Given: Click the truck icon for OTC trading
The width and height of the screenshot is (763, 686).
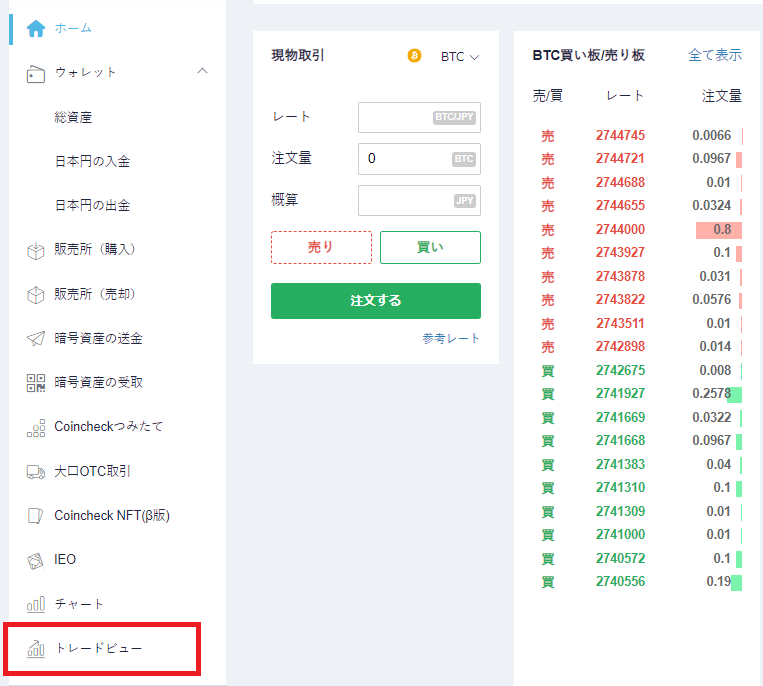Looking at the screenshot, I should click(36, 471).
